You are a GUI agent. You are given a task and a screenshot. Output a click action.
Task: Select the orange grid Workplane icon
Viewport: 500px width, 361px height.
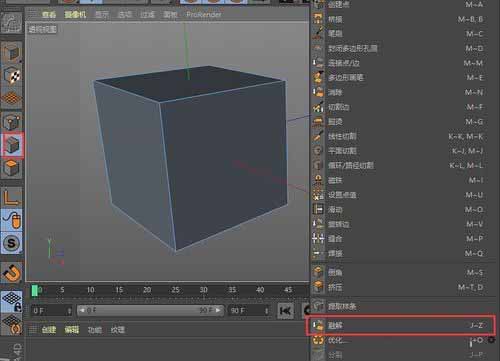12,98
